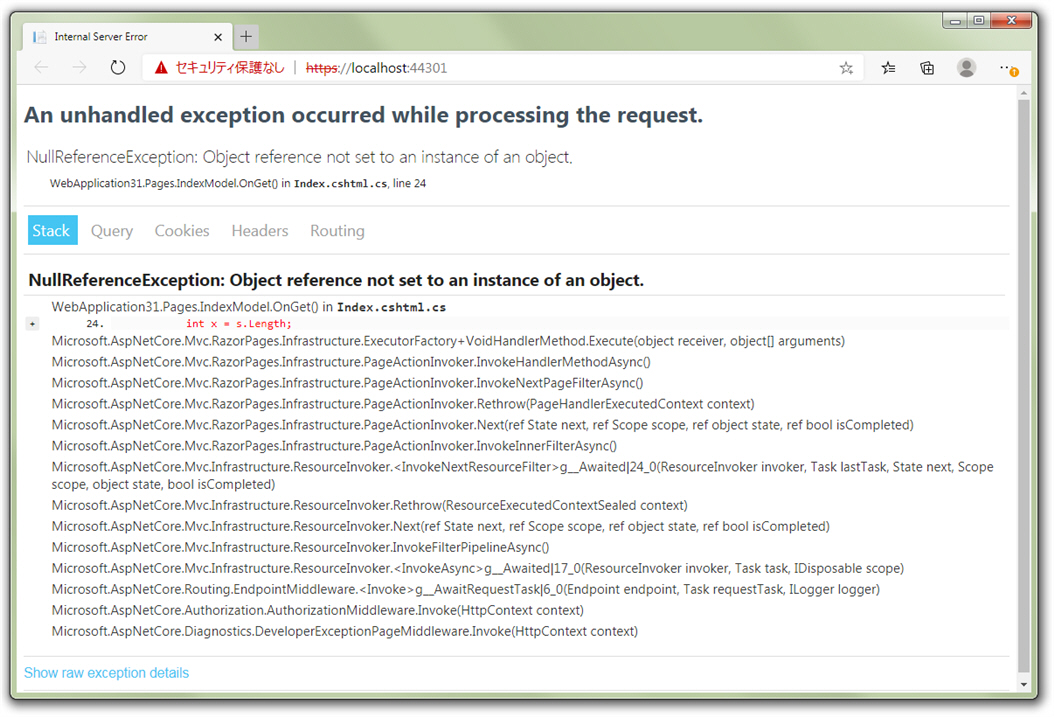Close the Internal Server Error tab

(x=218, y=37)
